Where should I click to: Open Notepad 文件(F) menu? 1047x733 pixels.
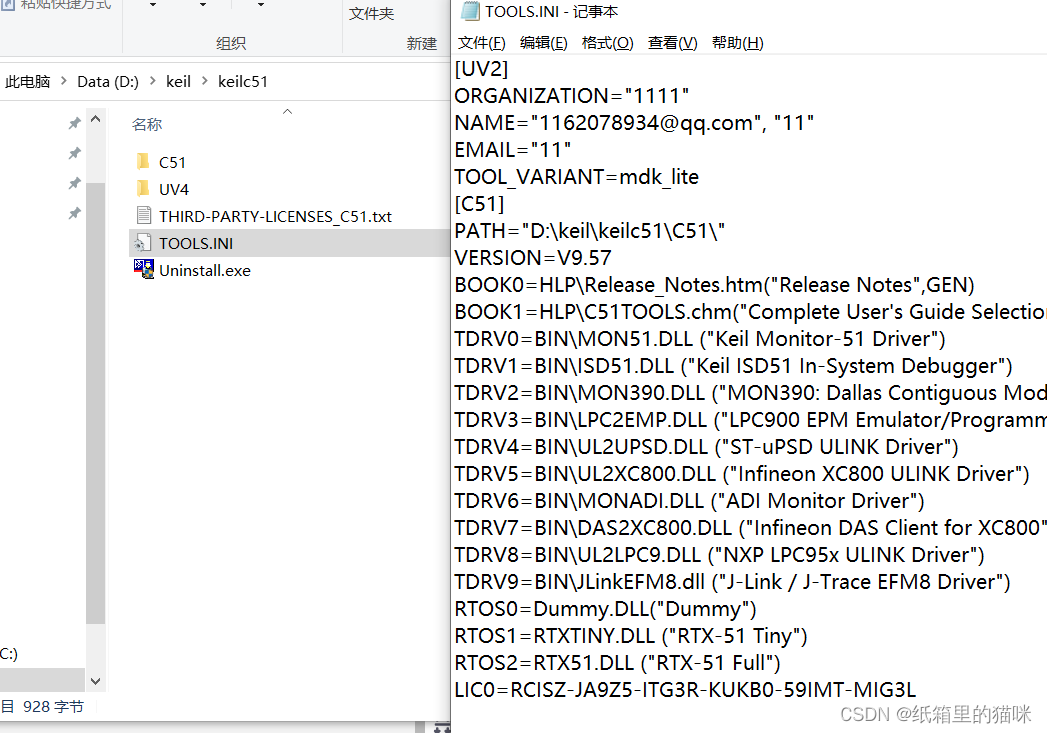(481, 43)
